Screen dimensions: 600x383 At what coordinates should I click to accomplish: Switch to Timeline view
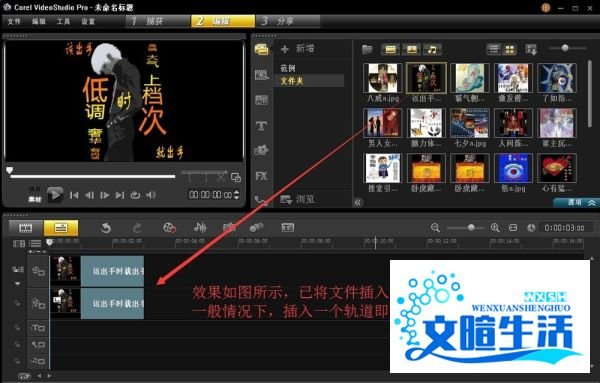(x=61, y=228)
